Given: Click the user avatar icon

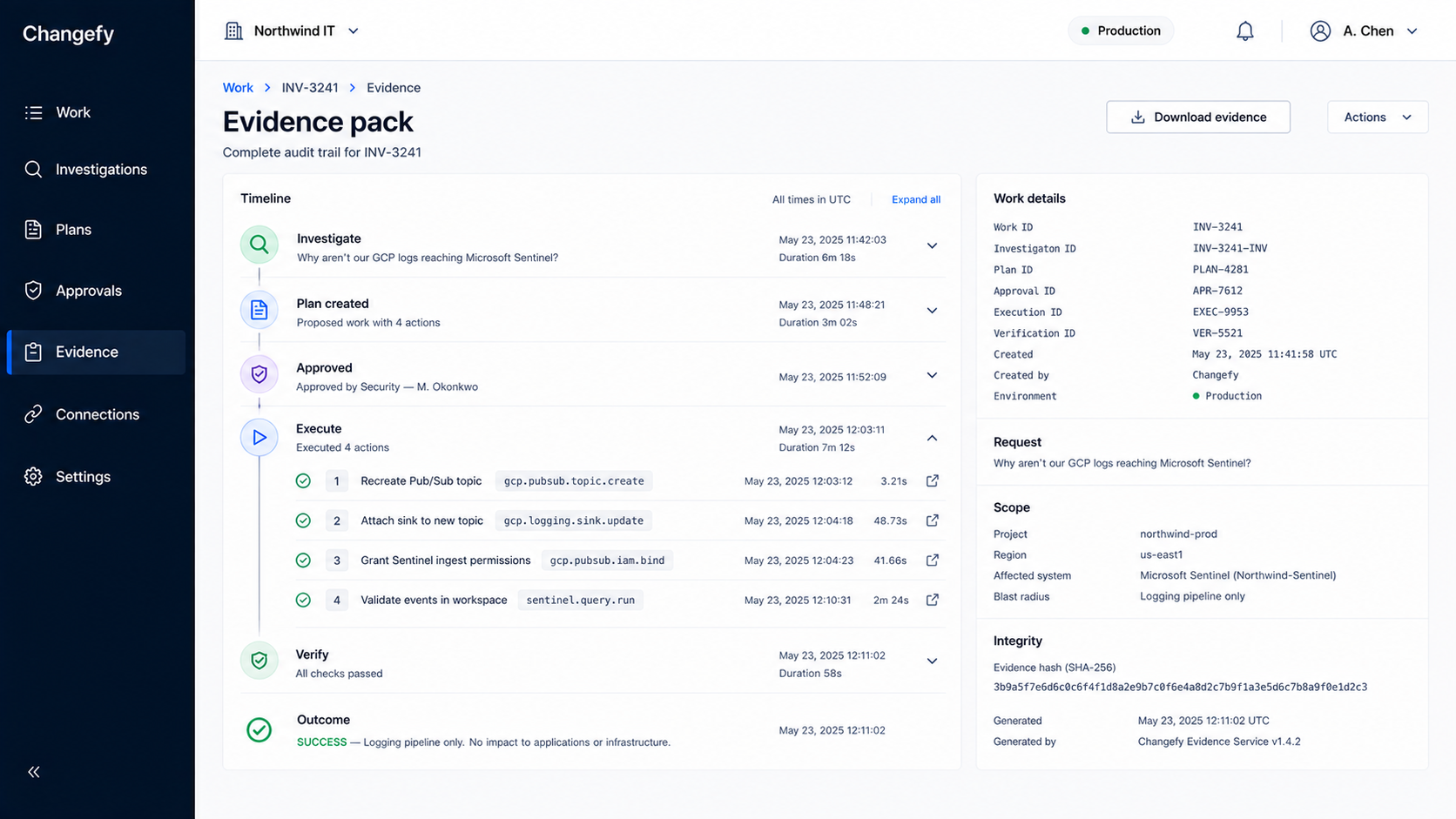Looking at the screenshot, I should pos(1320,31).
